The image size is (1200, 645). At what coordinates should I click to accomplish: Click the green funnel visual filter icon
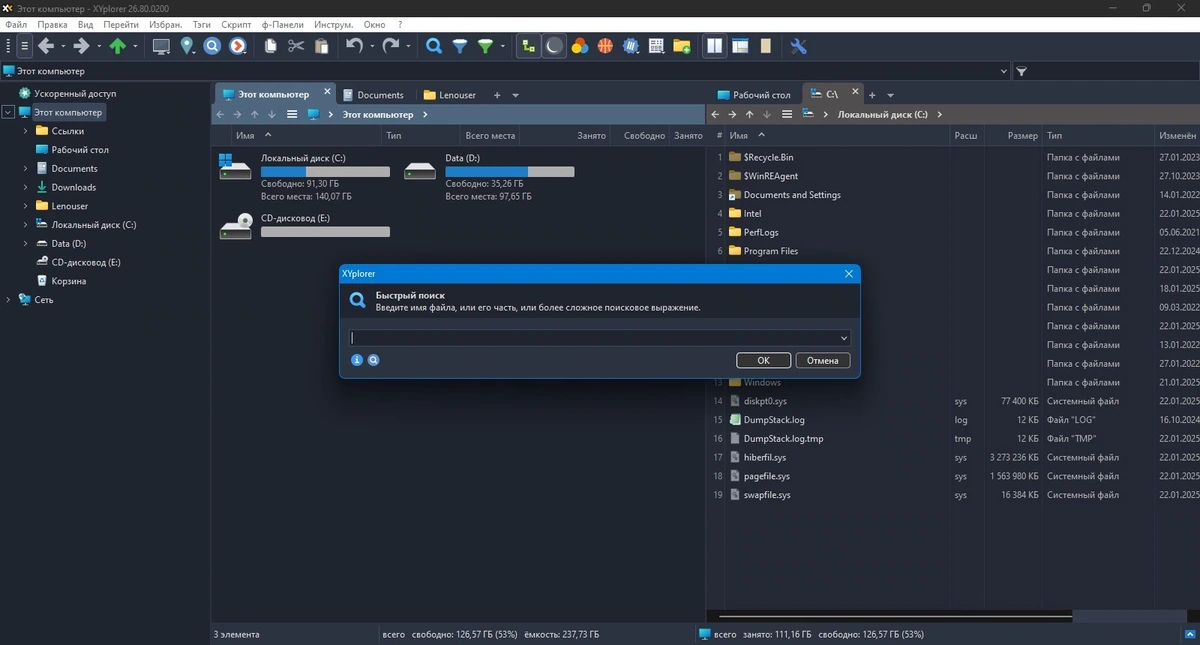485,46
